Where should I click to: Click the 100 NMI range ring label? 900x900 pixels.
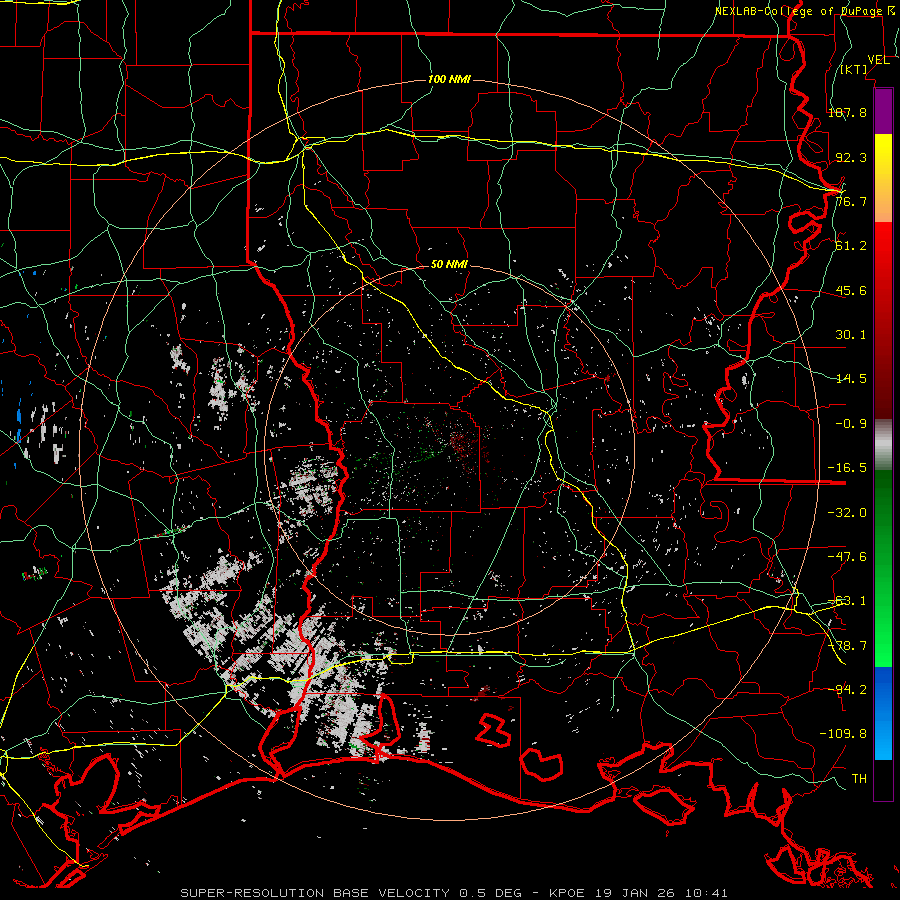449,79
